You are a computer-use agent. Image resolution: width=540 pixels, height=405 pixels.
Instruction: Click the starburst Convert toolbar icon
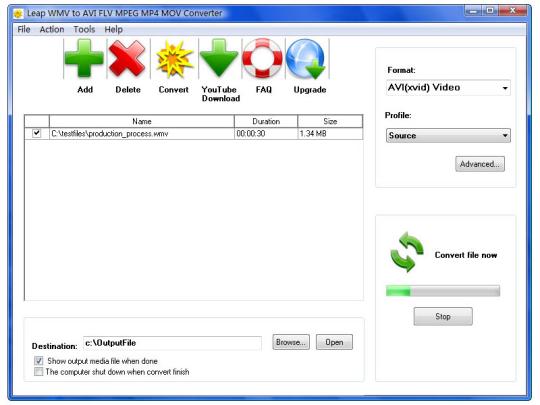(174, 59)
